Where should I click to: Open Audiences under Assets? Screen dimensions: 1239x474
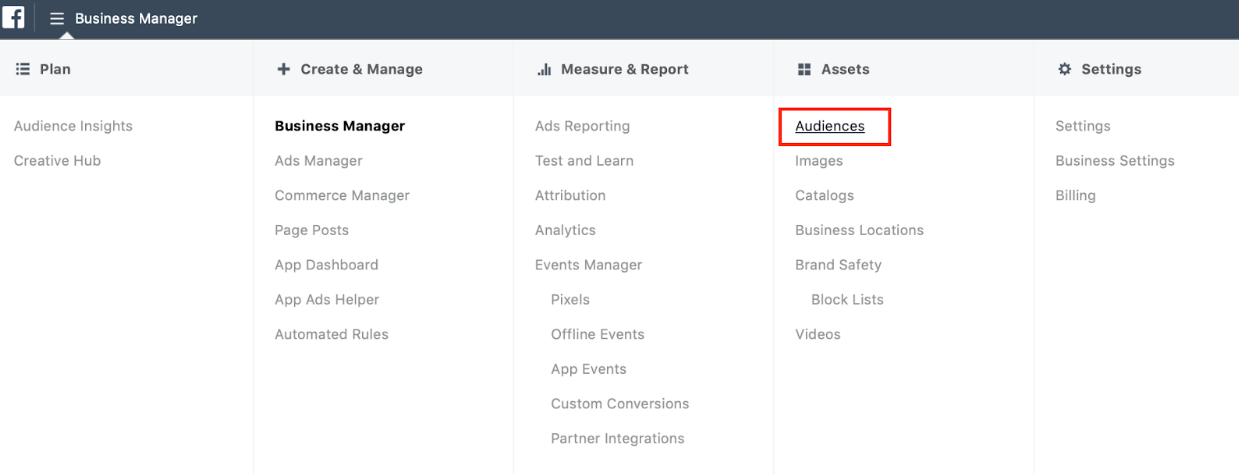pos(830,126)
